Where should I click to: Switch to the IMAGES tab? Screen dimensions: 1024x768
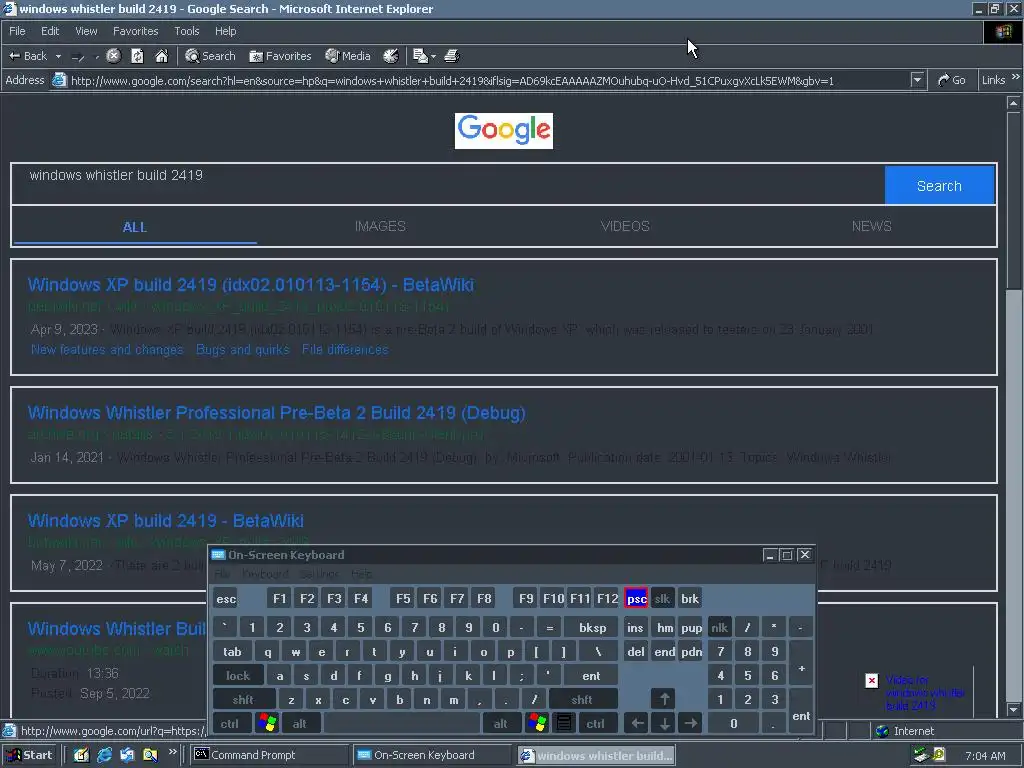coord(380,226)
